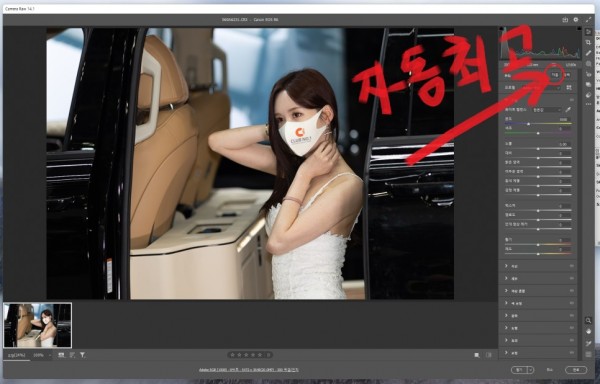600x384 pixels.
Task: Expand the last collapsed panel in list
Action: 538,353
